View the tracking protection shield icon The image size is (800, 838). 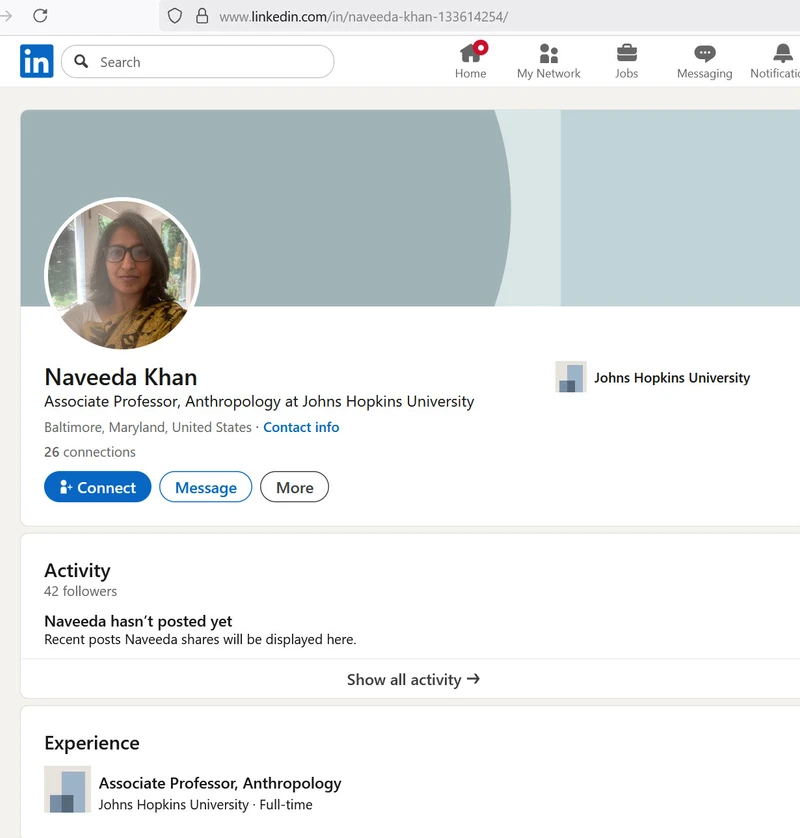(175, 16)
